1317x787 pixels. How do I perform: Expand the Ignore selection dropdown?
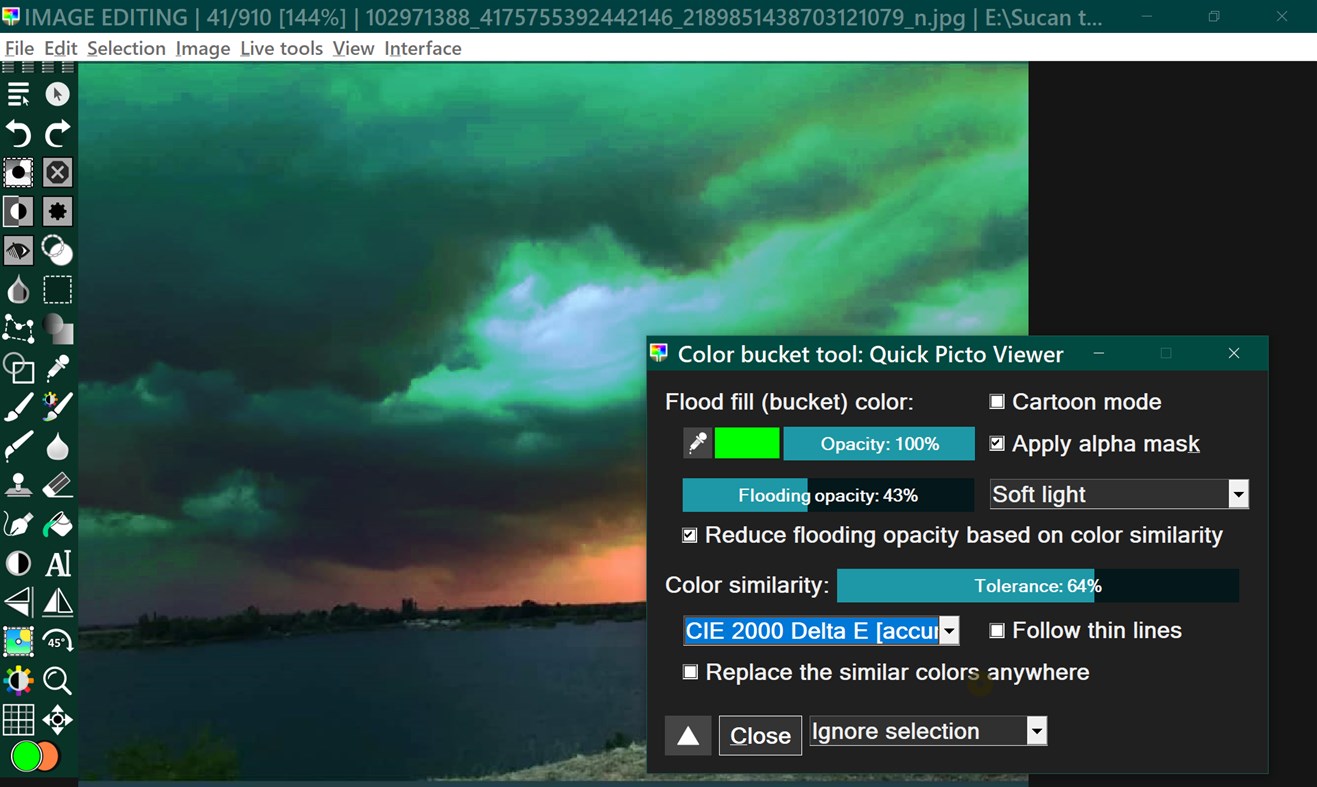pyautogui.click(x=1037, y=731)
